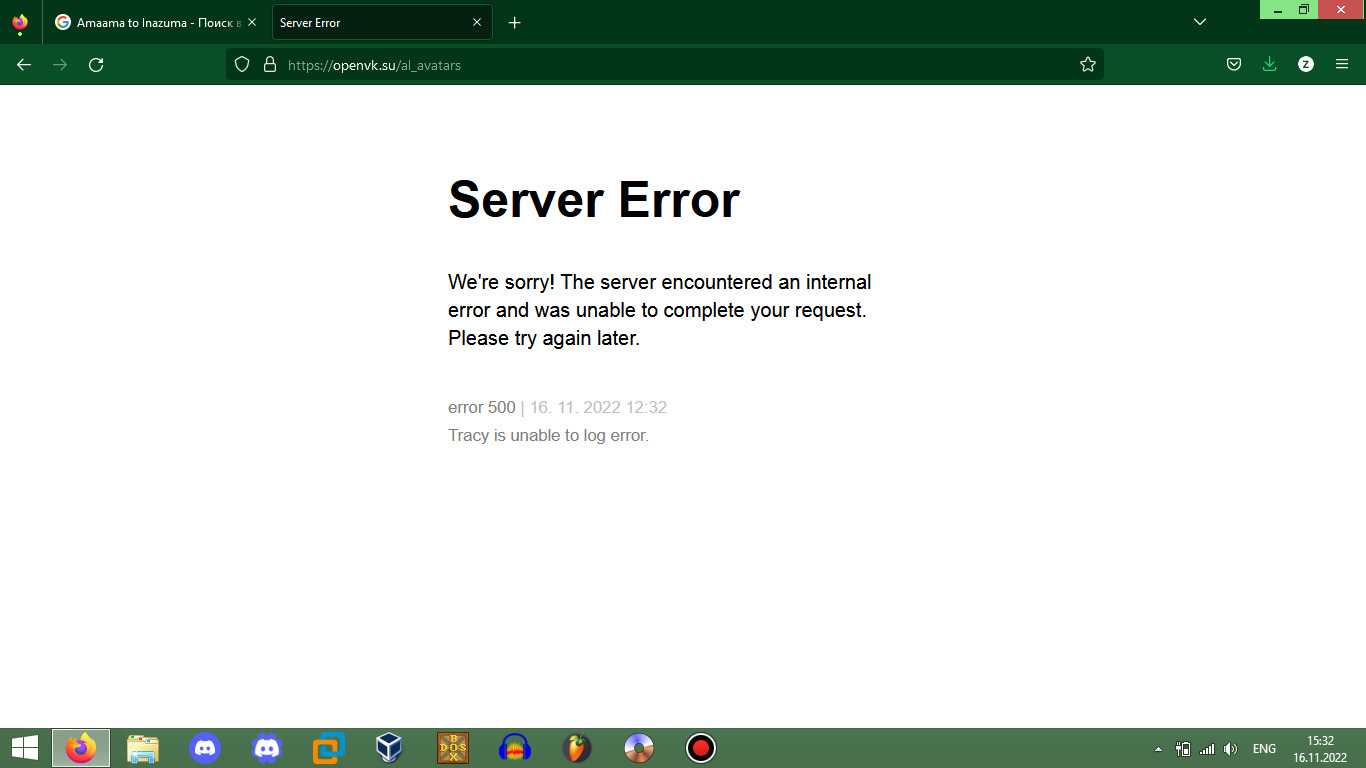The height and width of the screenshot is (768, 1366).
Task: Go forward to the next page
Action: pyautogui.click(x=60, y=65)
